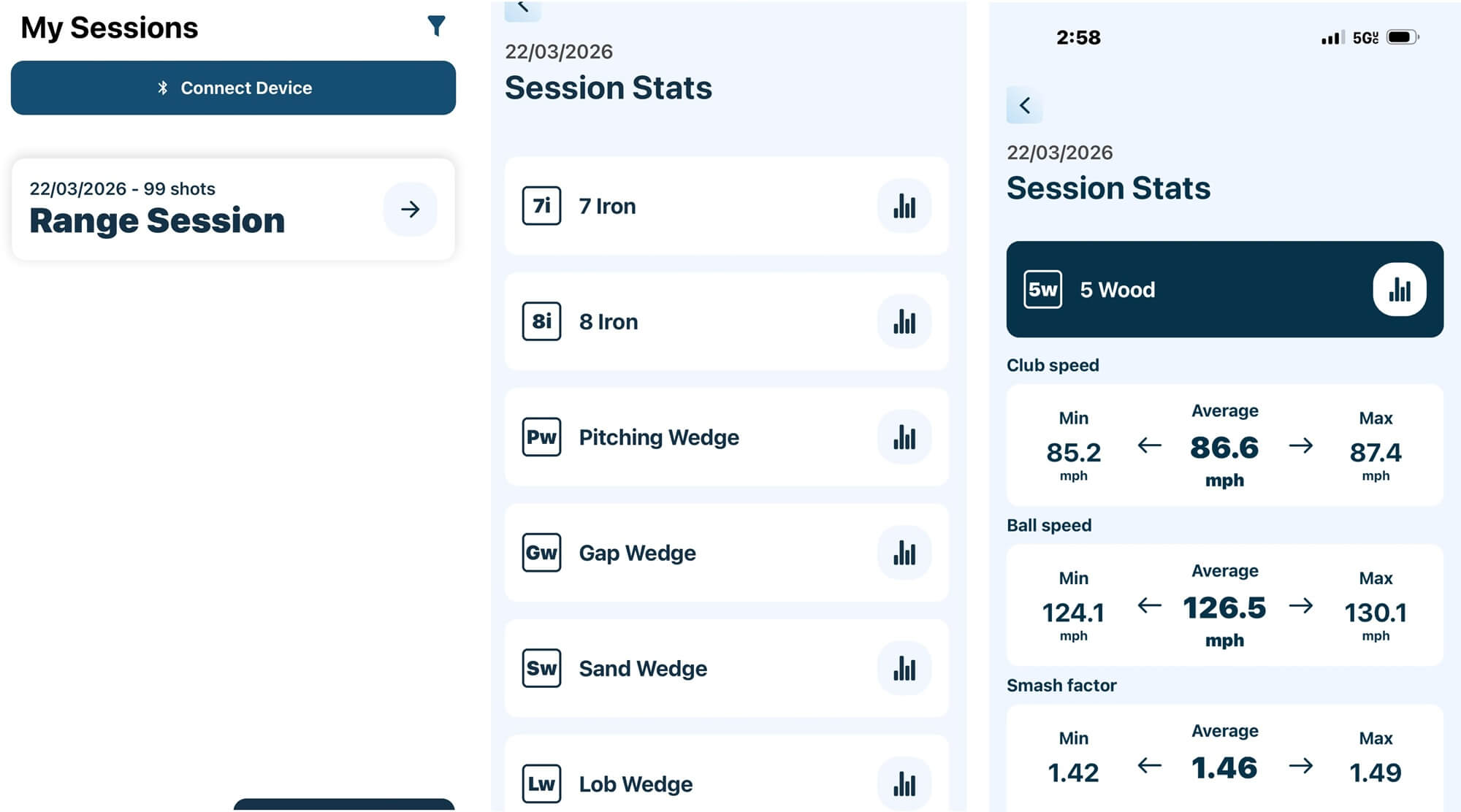The image size is (1461, 812).
Task: Open the sessions filter funnel icon
Action: click(x=436, y=26)
